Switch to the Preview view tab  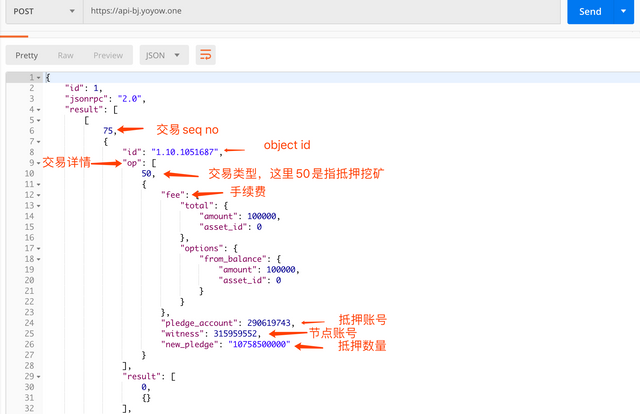[x=108, y=56]
